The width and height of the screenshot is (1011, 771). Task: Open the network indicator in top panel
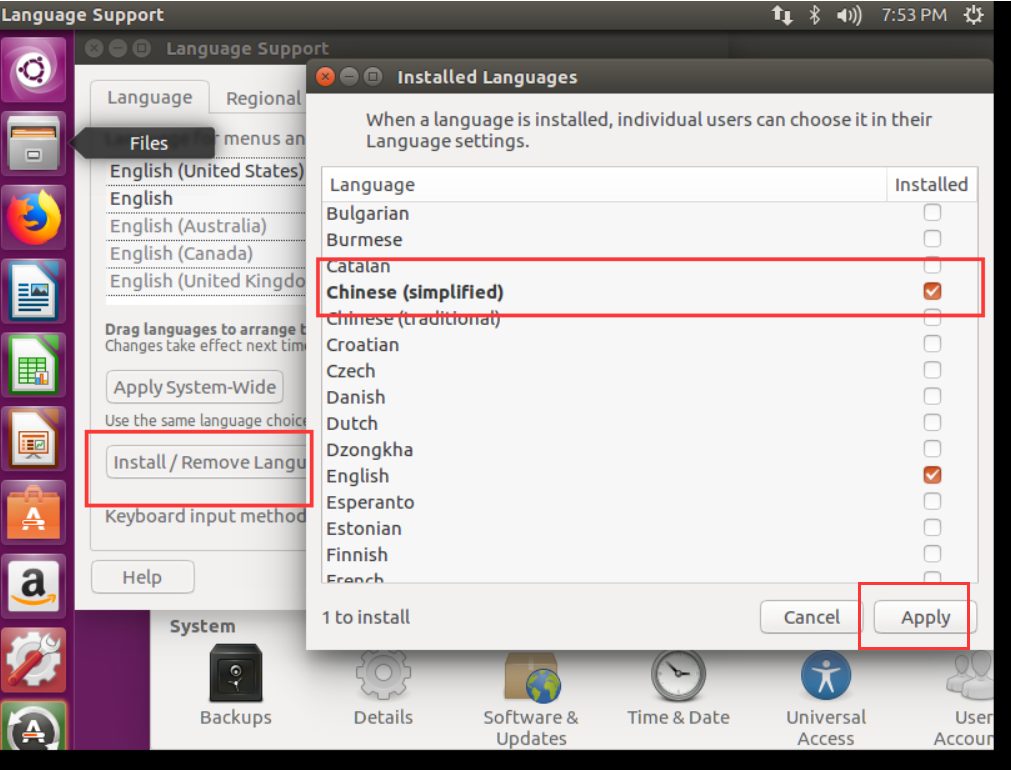782,14
